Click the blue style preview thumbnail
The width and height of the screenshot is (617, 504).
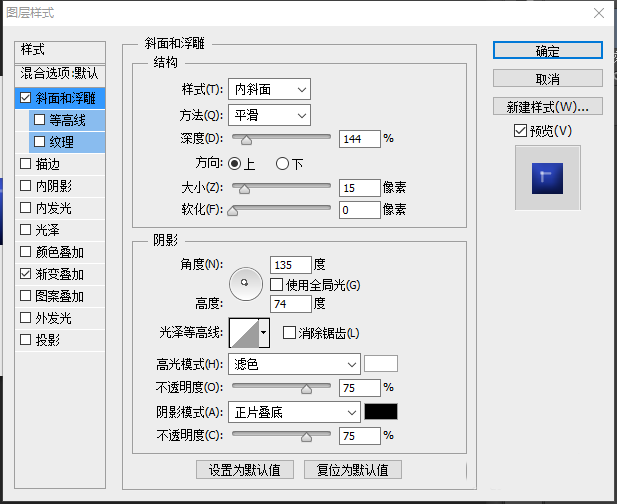click(547, 178)
